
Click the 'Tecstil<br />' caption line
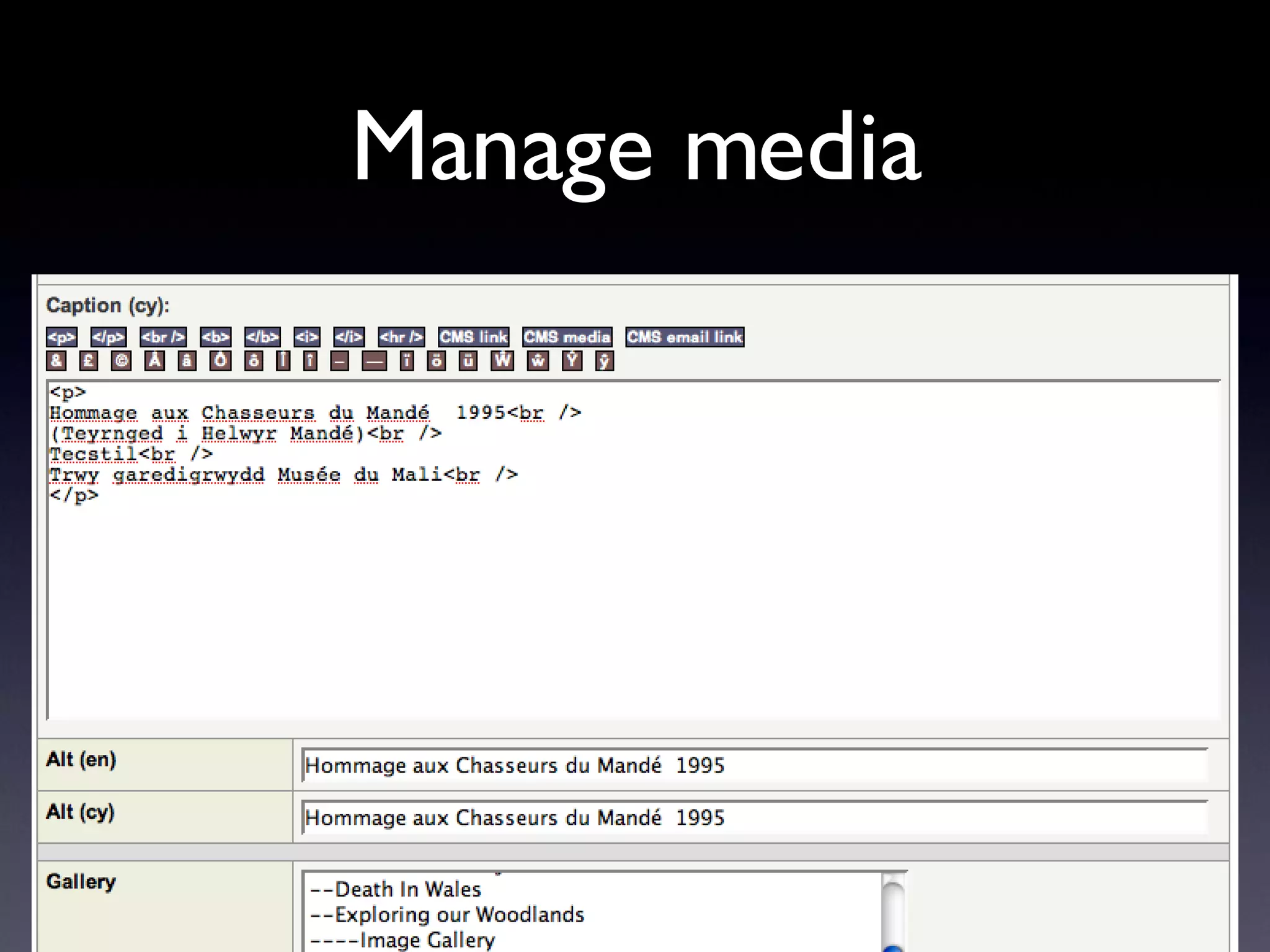131,454
